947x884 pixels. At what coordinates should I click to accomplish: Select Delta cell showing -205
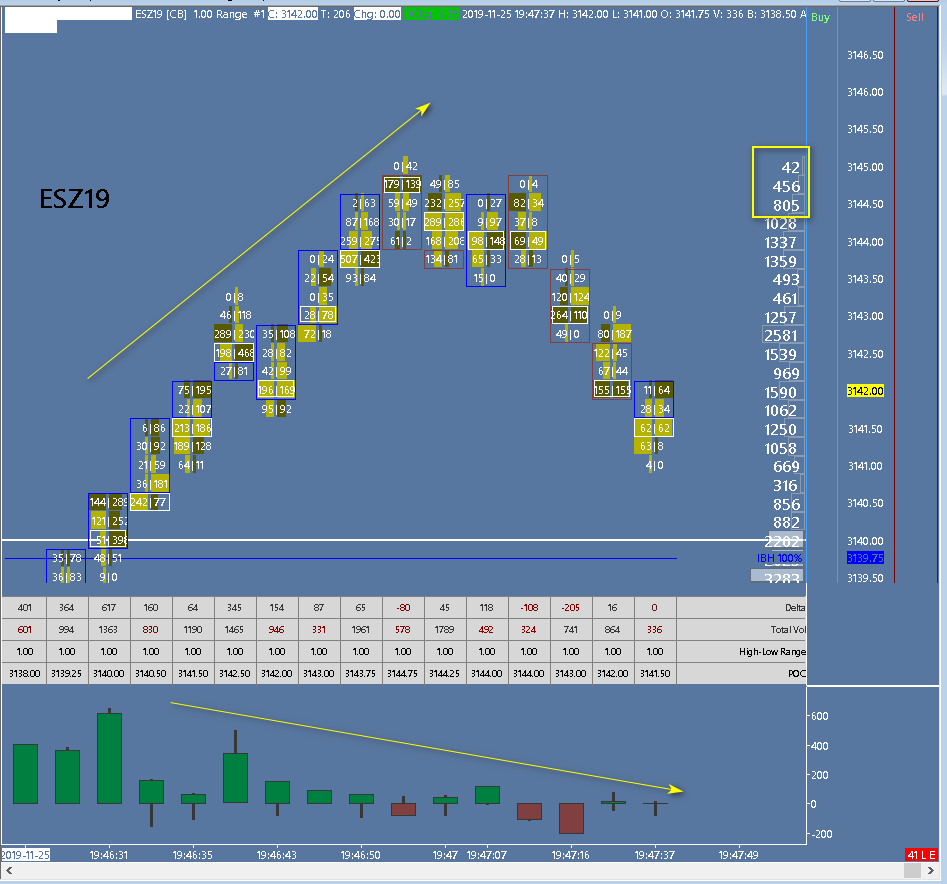[x=571, y=607]
